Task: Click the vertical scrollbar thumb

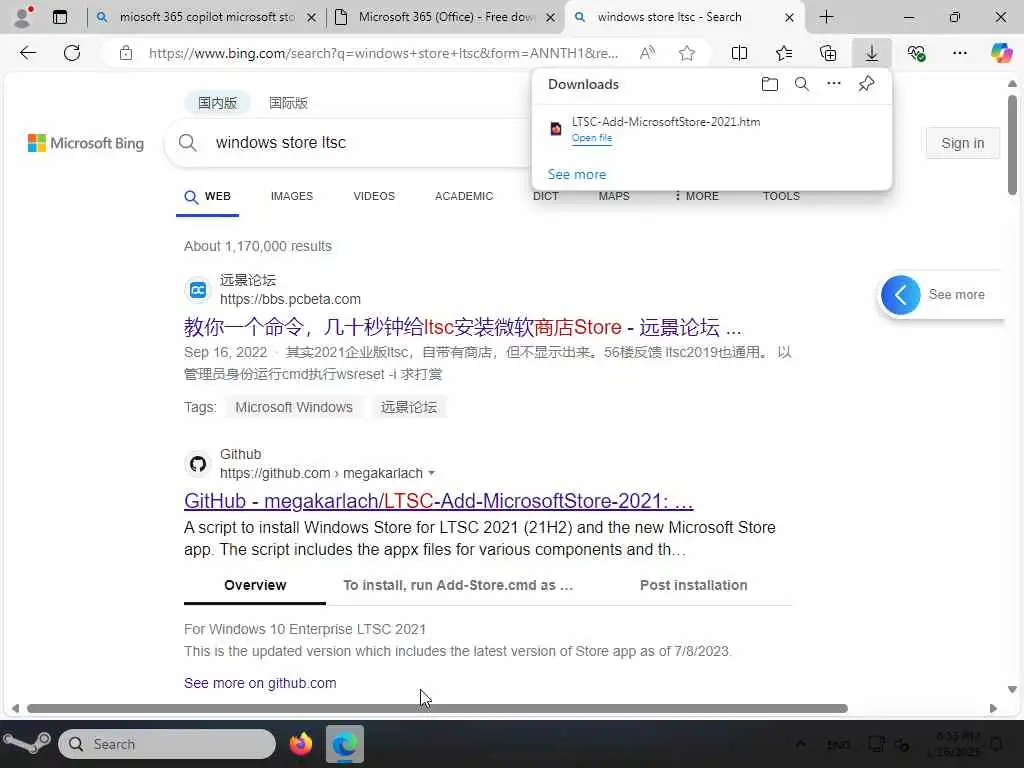Action: point(1012,145)
